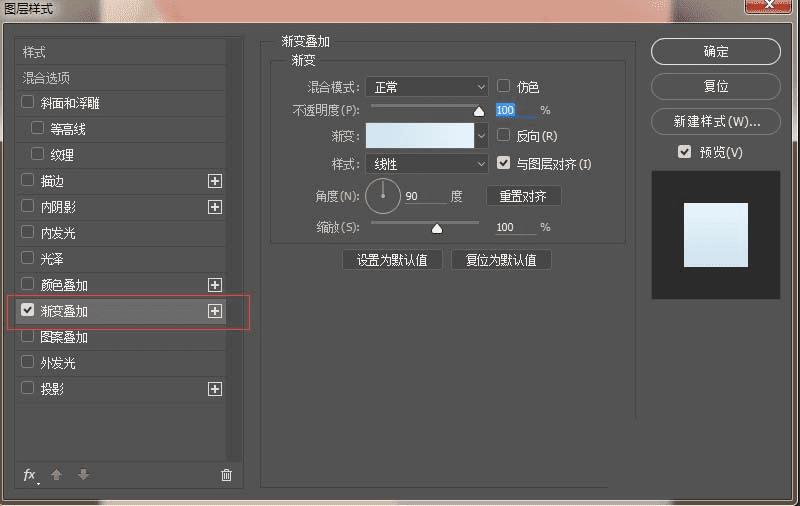Enable the 外发光 checkbox

click(x=28, y=362)
